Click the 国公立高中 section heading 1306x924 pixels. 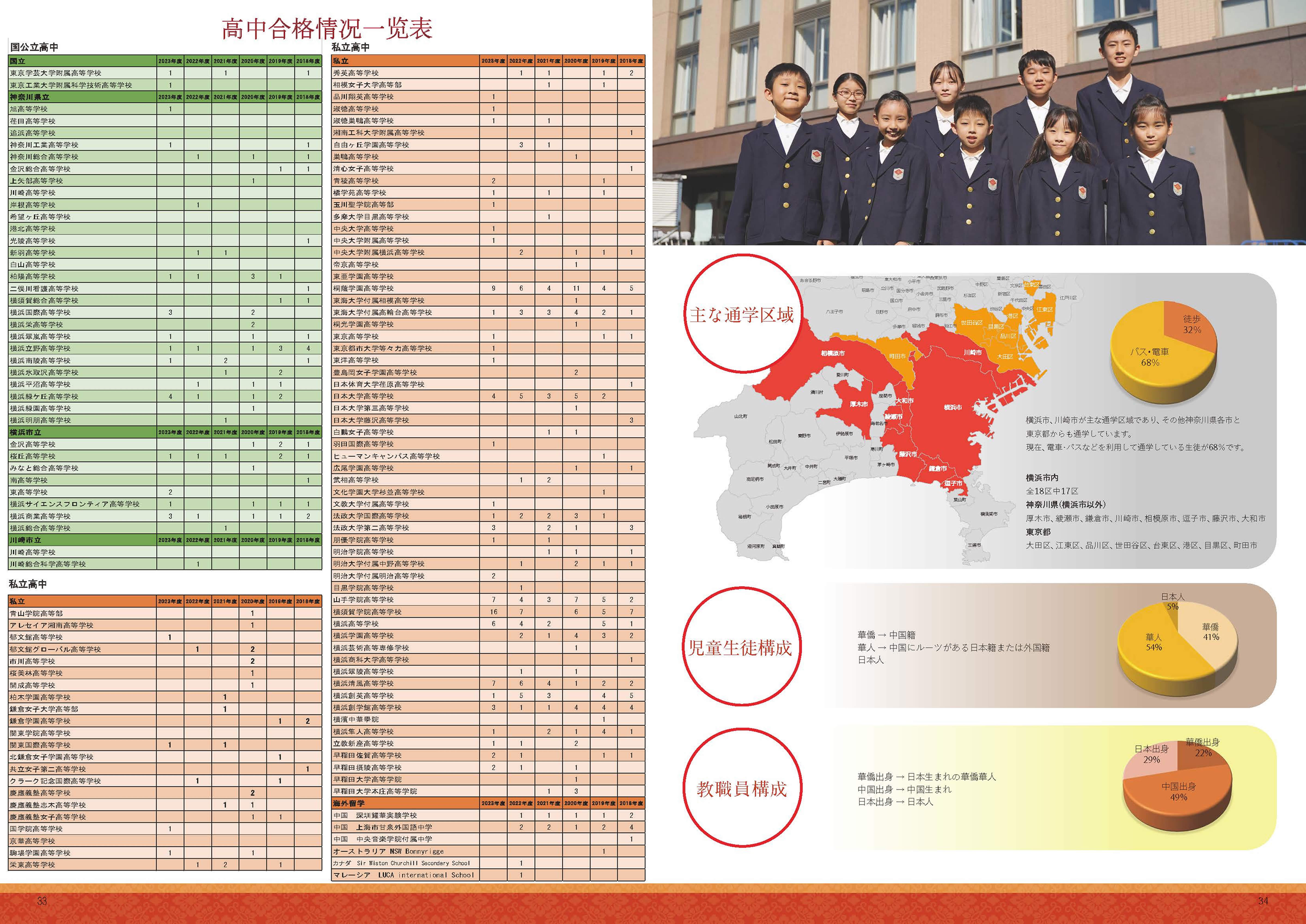[34, 47]
